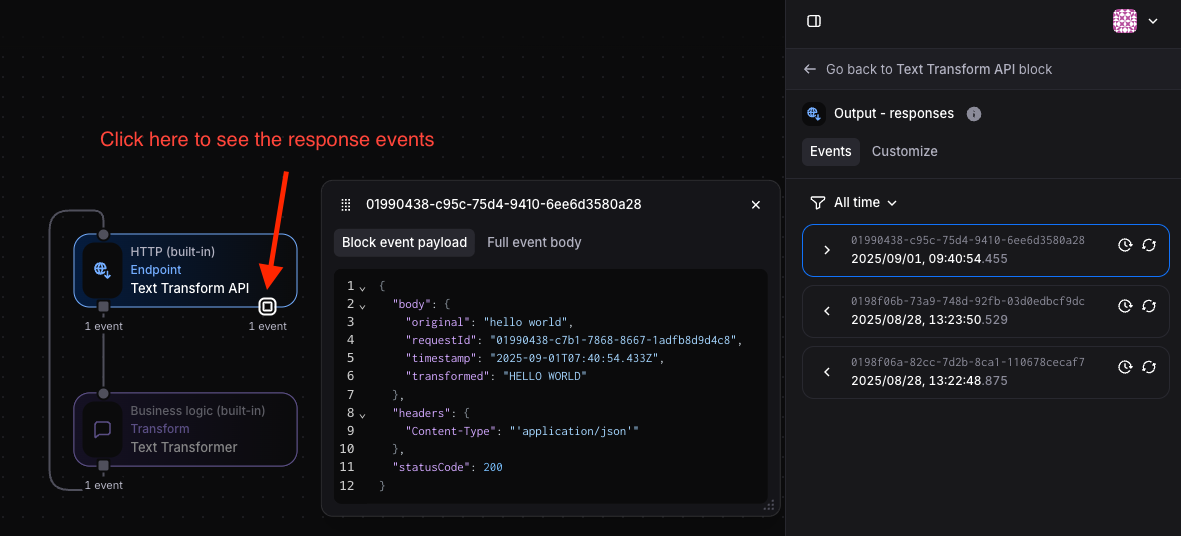This screenshot has height=536, width=1181.
Task: Click the HTTP endpoint globe icon
Action: click(102, 270)
